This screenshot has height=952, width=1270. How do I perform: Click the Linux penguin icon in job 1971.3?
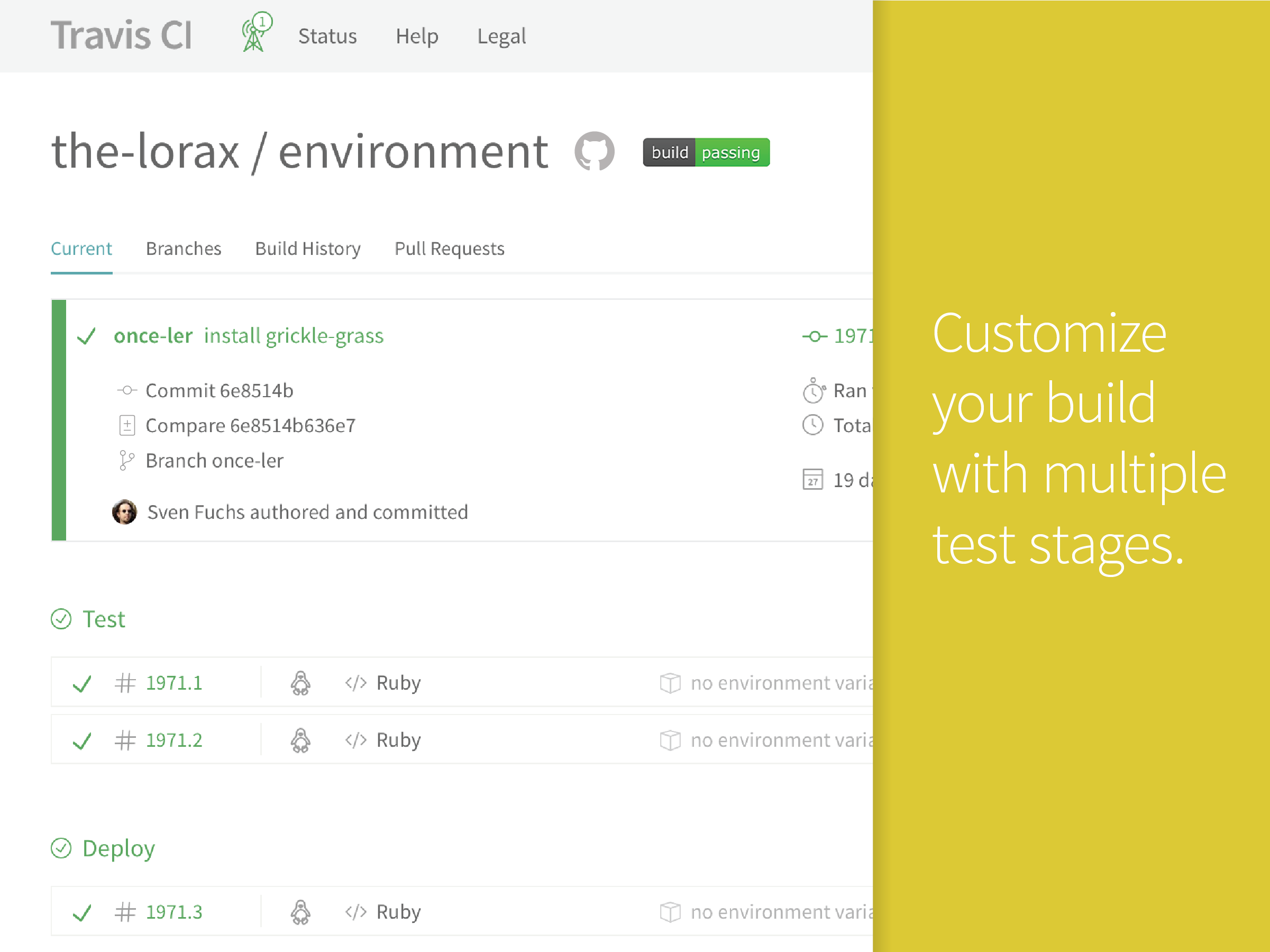point(300,912)
